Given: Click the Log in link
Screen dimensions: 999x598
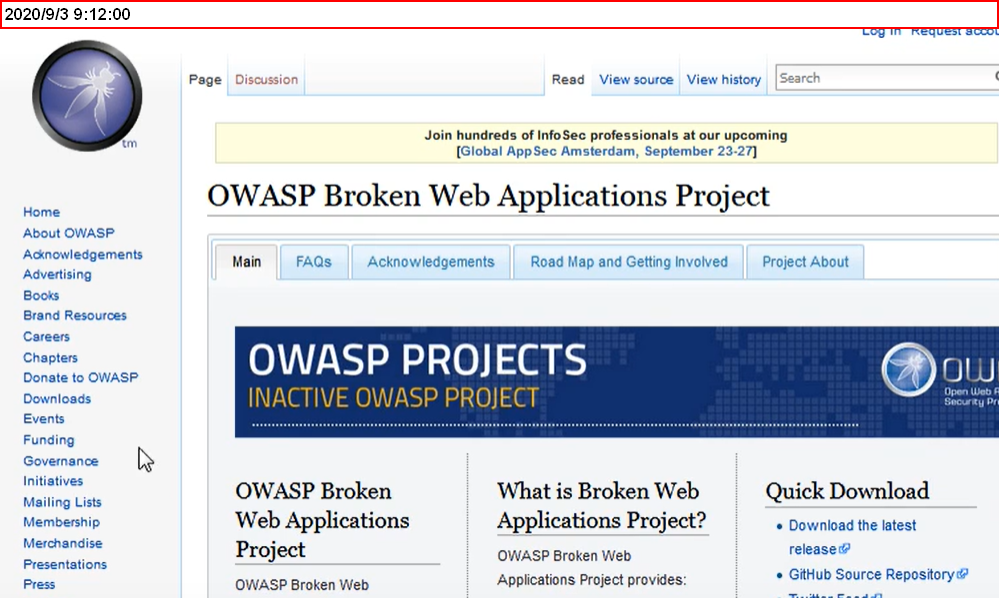Looking at the screenshot, I should pyautogui.click(x=881, y=31).
